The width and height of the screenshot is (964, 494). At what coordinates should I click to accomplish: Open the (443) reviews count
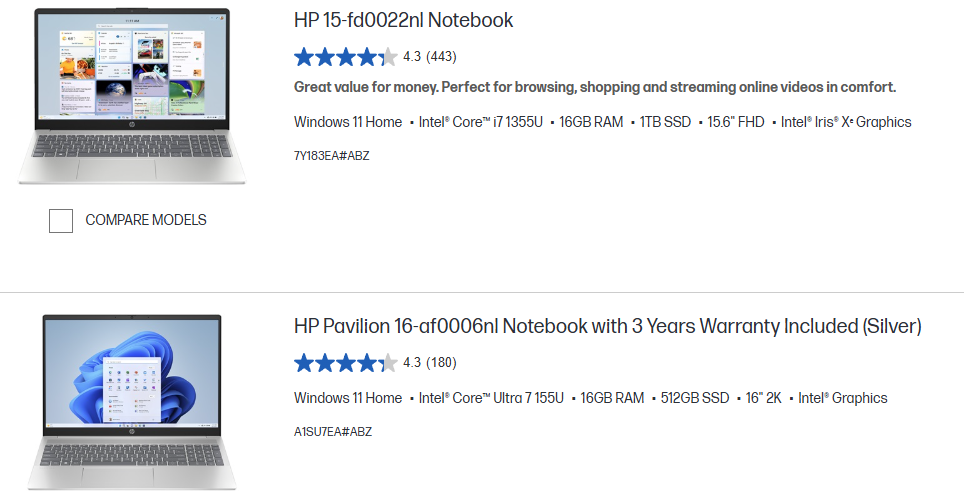point(441,57)
